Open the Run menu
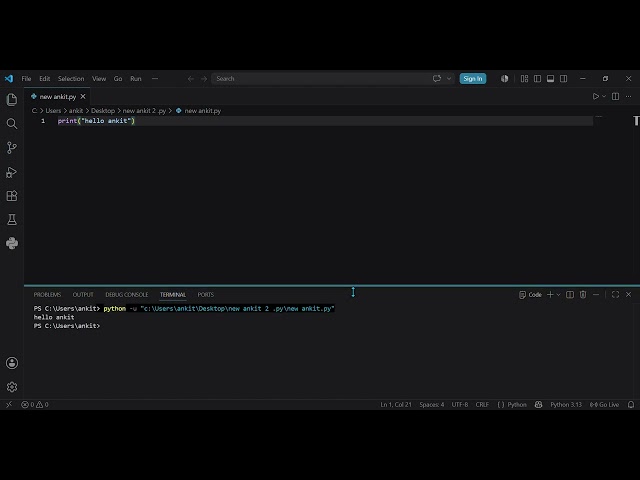The width and height of the screenshot is (640, 480). (x=136, y=78)
